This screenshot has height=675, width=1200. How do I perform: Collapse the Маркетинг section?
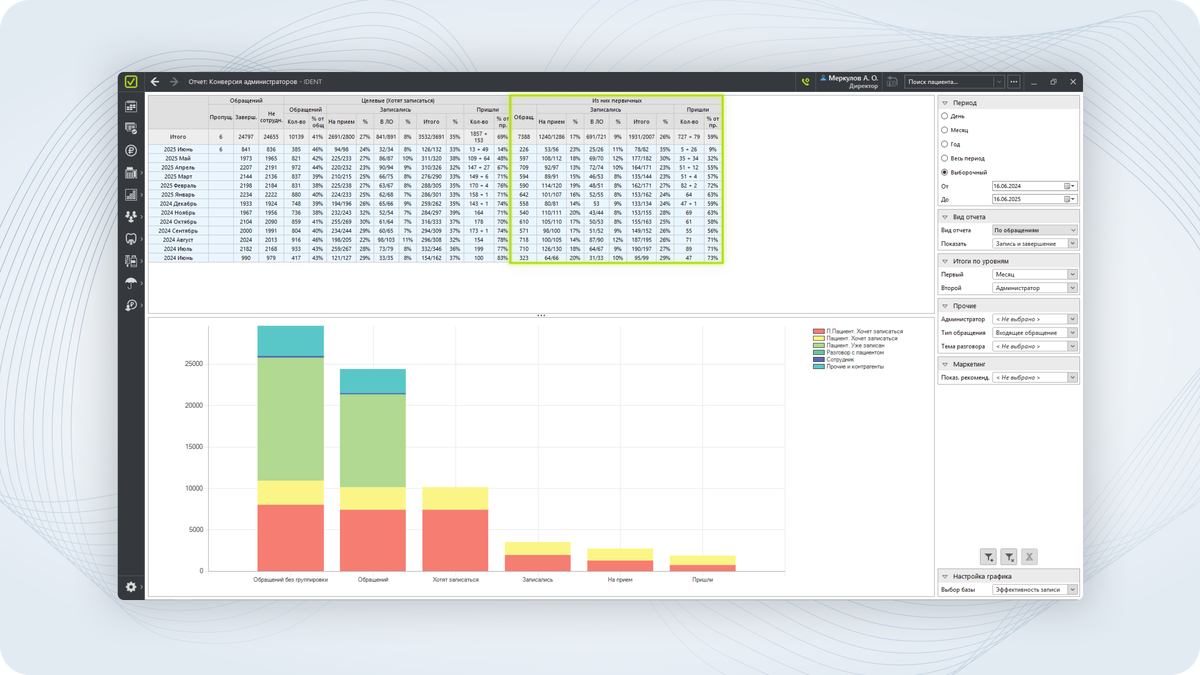pos(946,365)
